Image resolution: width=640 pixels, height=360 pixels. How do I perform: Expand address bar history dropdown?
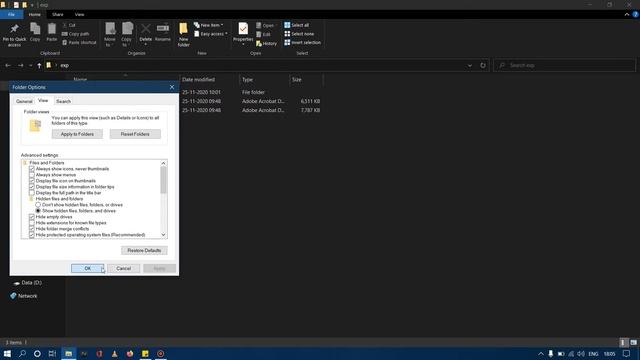pyautogui.click(x=470, y=65)
